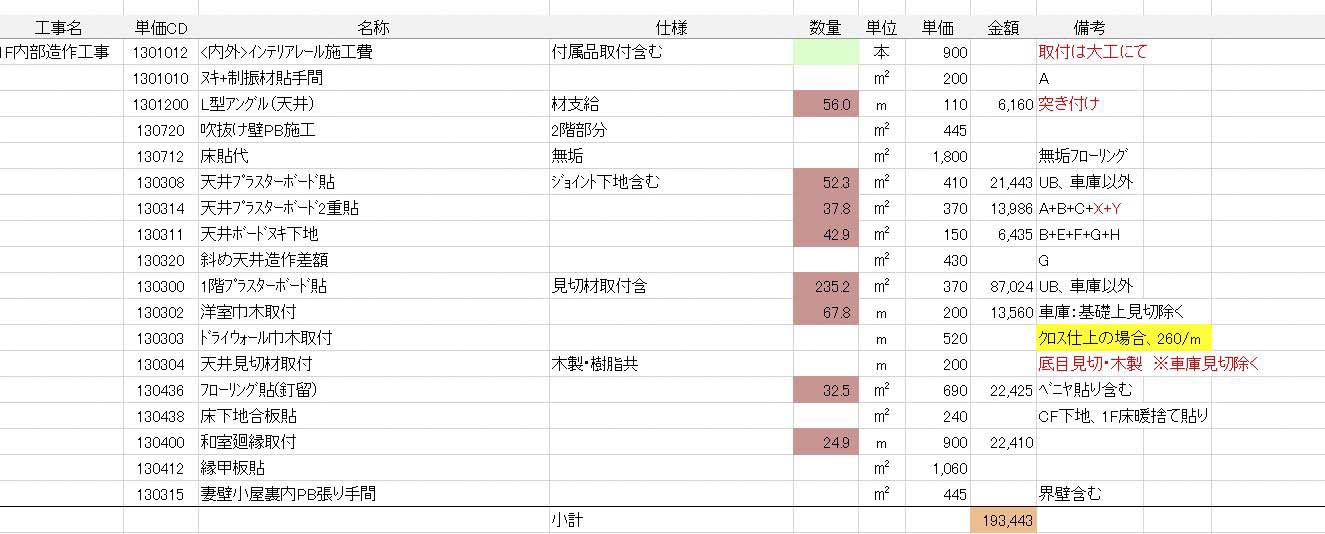Click the 備考 column header
Screen dimensions: 1325x534
coord(1090,27)
